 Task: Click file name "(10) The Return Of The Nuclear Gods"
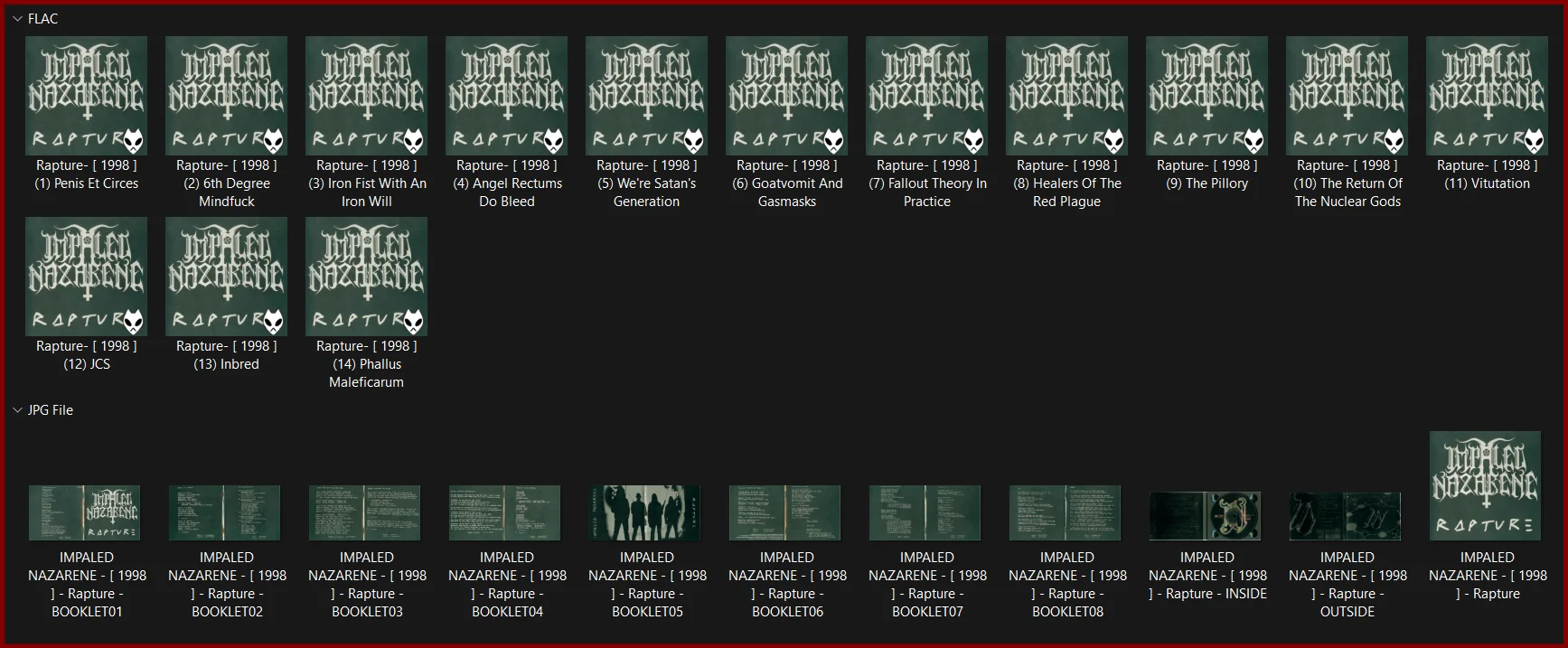click(x=1347, y=183)
